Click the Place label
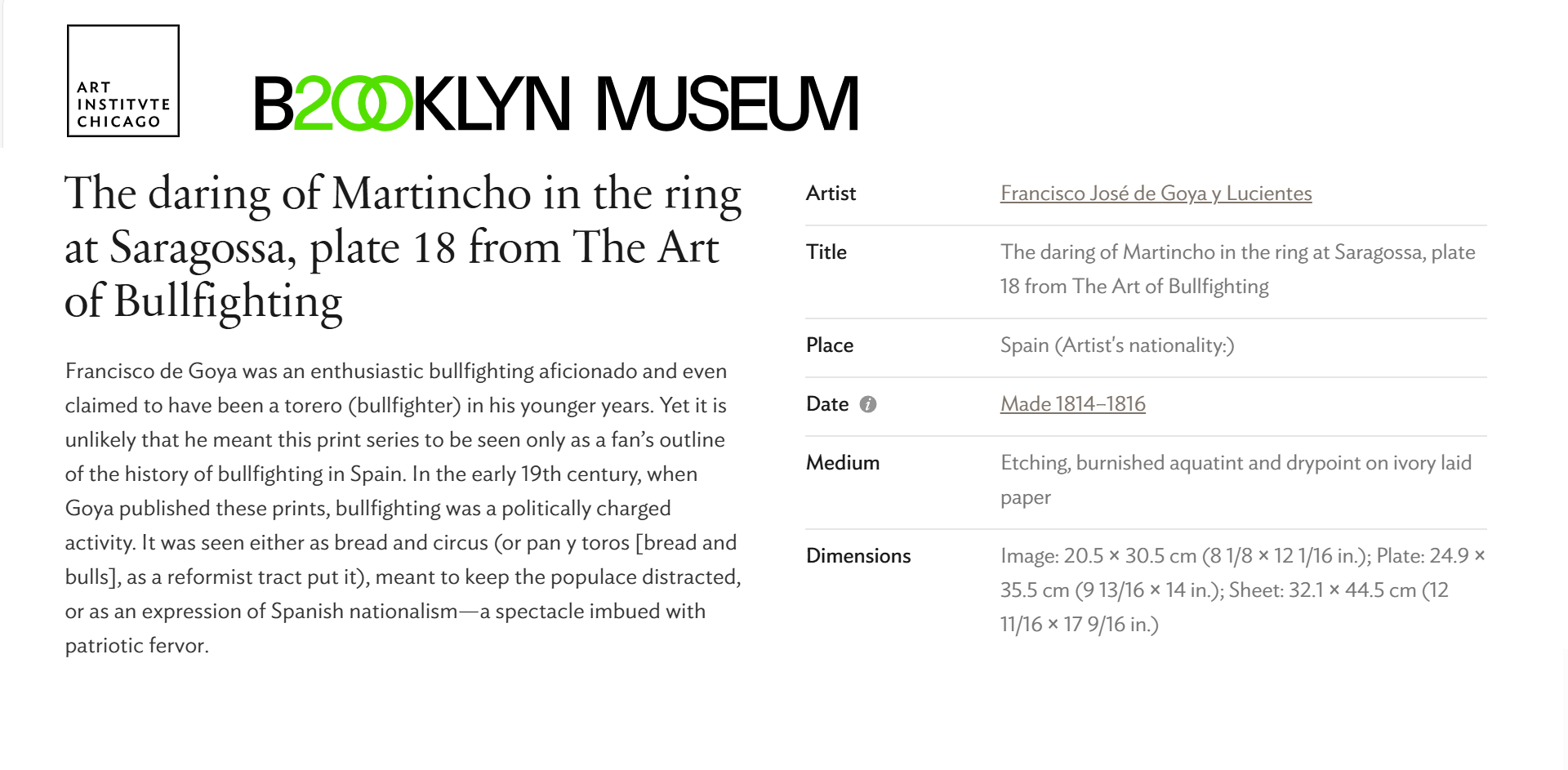 (x=830, y=345)
